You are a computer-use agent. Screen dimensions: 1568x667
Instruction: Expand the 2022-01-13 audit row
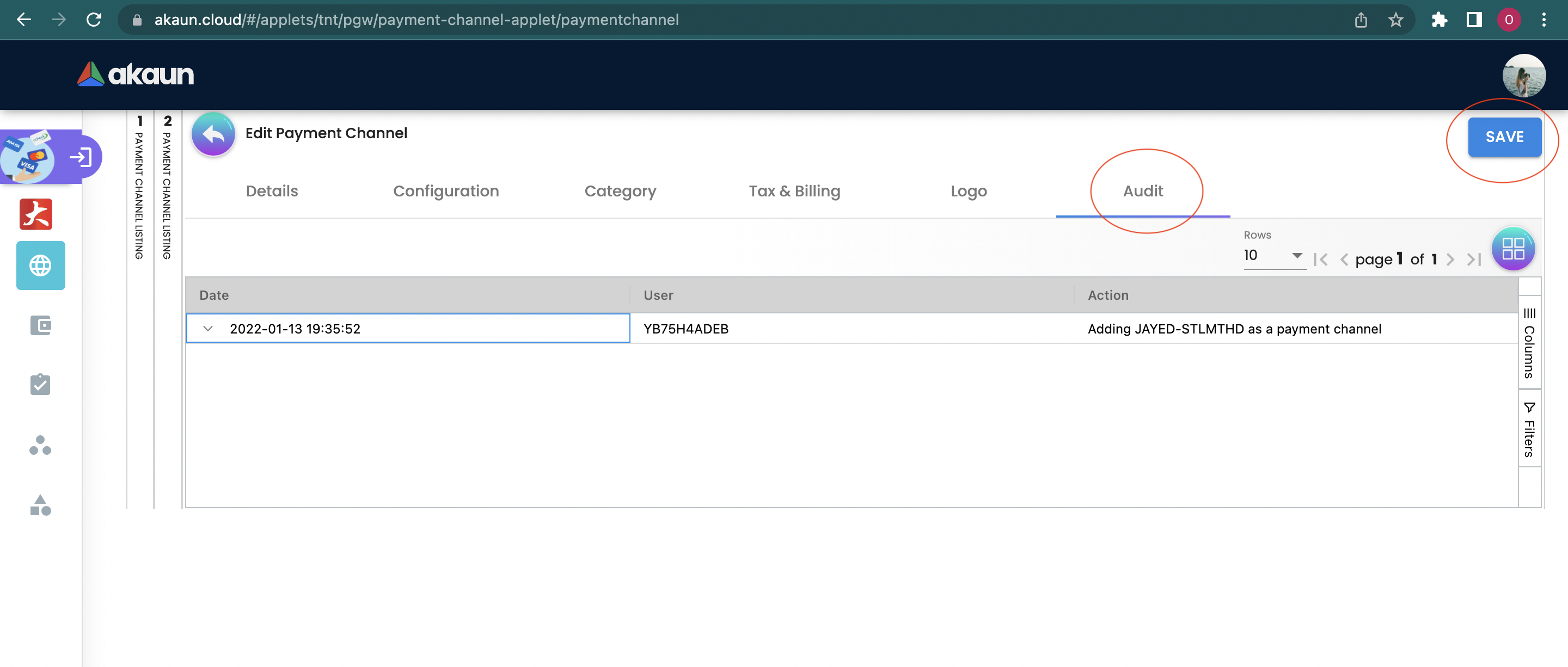pos(208,329)
